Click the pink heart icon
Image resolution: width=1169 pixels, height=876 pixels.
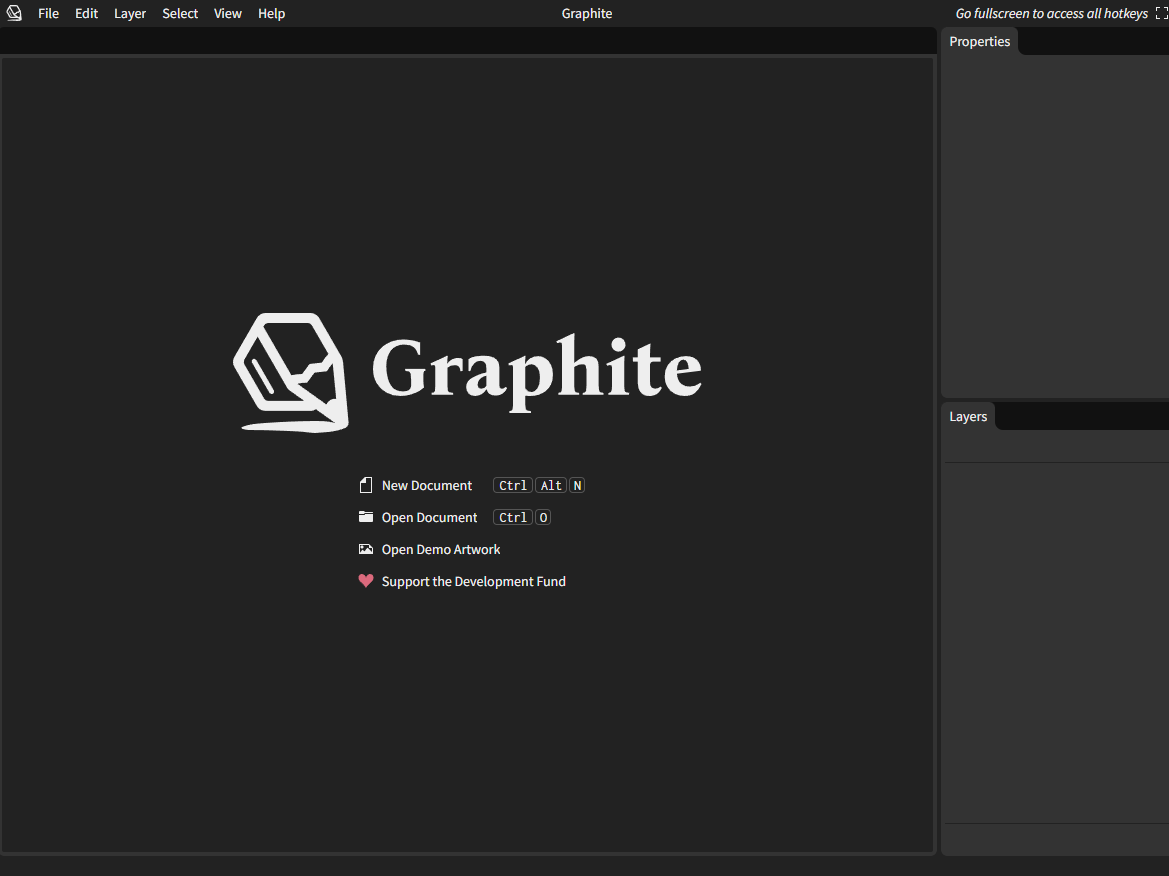(365, 581)
